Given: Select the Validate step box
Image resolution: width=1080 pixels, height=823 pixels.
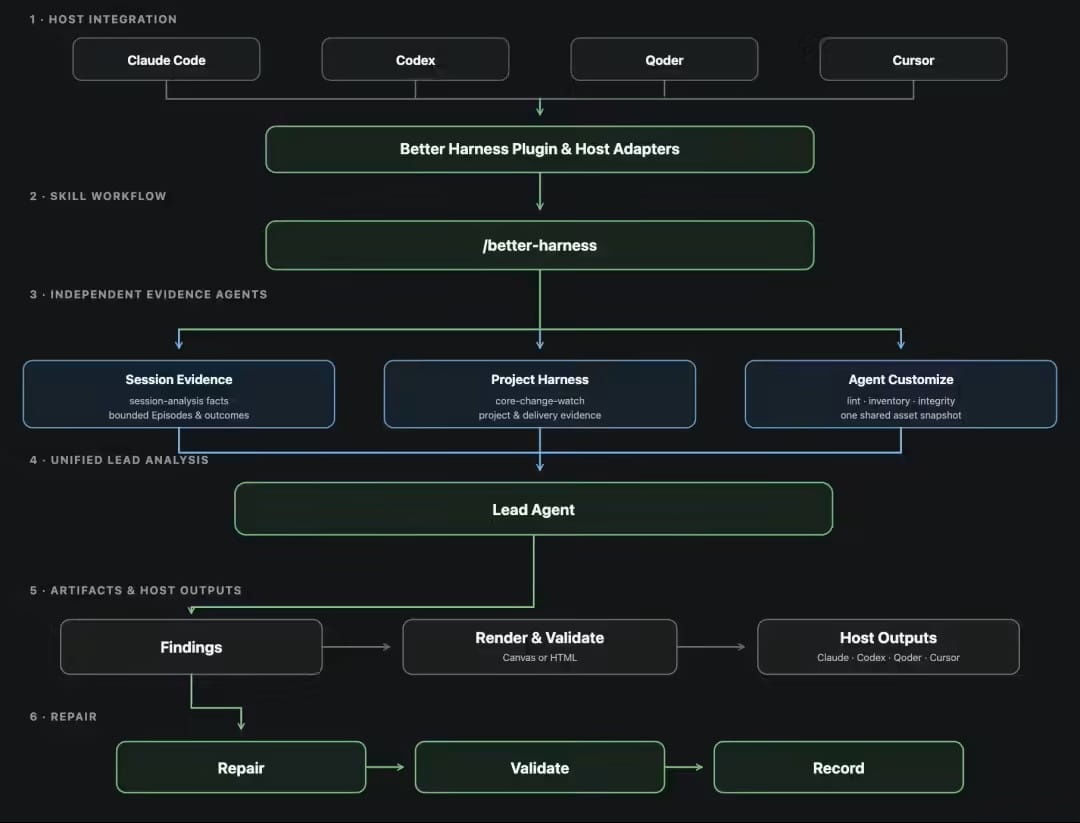Looking at the screenshot, I should pyautogui.click(x=539, y=767).
